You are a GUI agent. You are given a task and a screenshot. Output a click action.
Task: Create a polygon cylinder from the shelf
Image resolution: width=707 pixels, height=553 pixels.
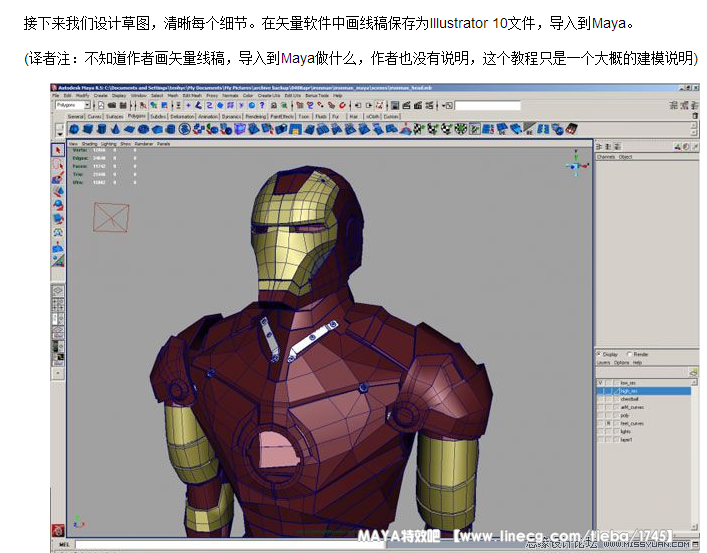[102, 129]
